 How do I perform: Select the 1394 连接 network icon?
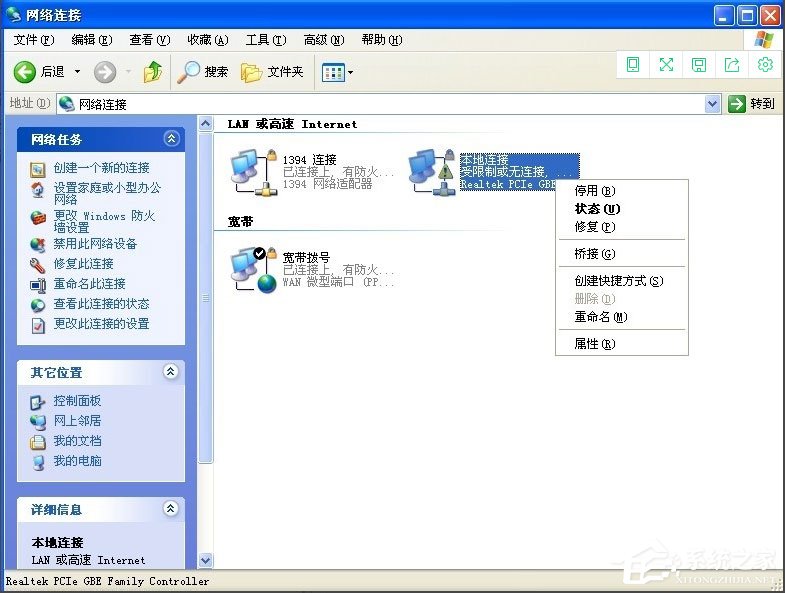pyautogui.click(x=254, y=172)
